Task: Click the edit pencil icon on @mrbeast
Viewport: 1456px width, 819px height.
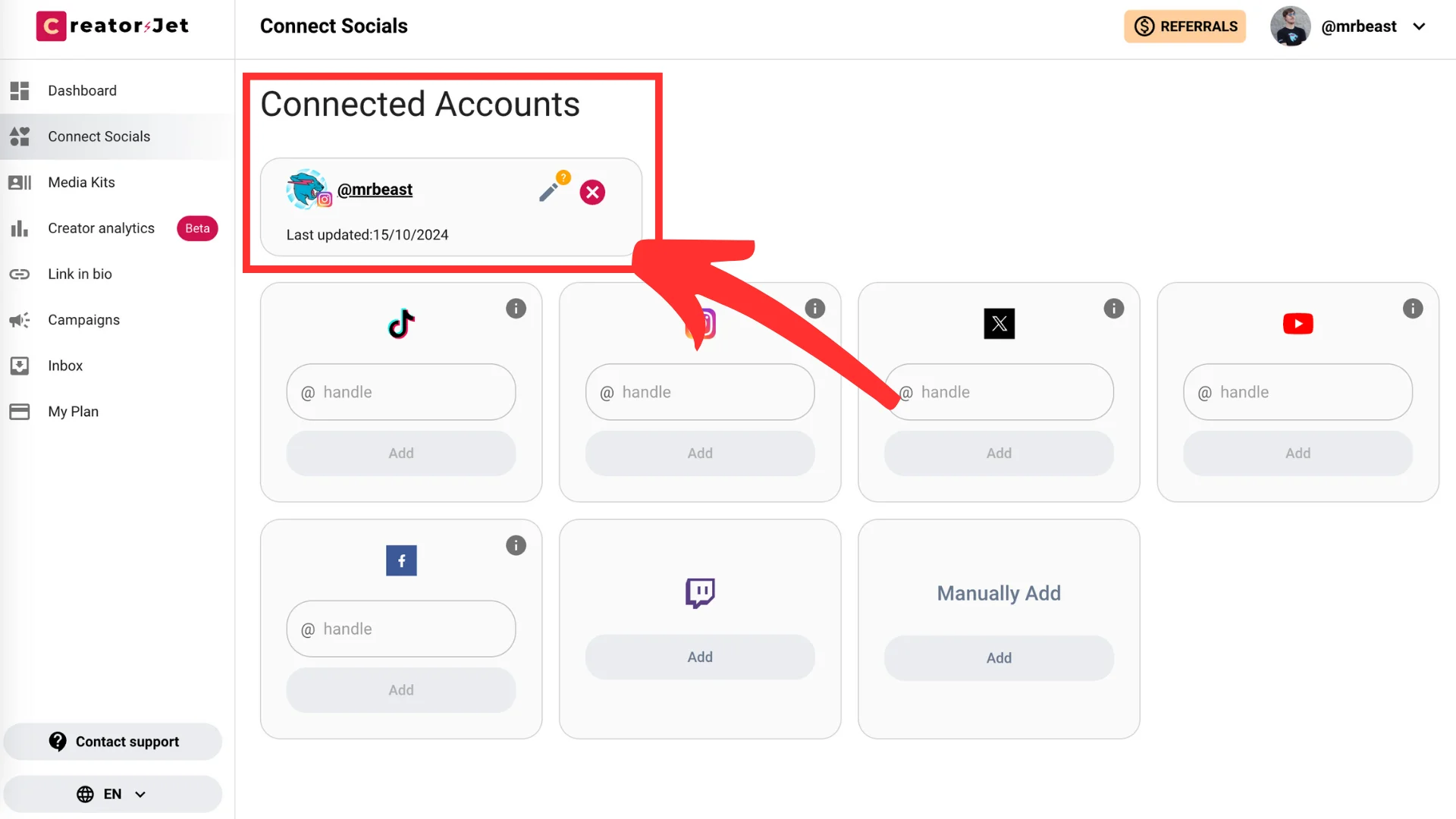Action: (x=549, y=192)
